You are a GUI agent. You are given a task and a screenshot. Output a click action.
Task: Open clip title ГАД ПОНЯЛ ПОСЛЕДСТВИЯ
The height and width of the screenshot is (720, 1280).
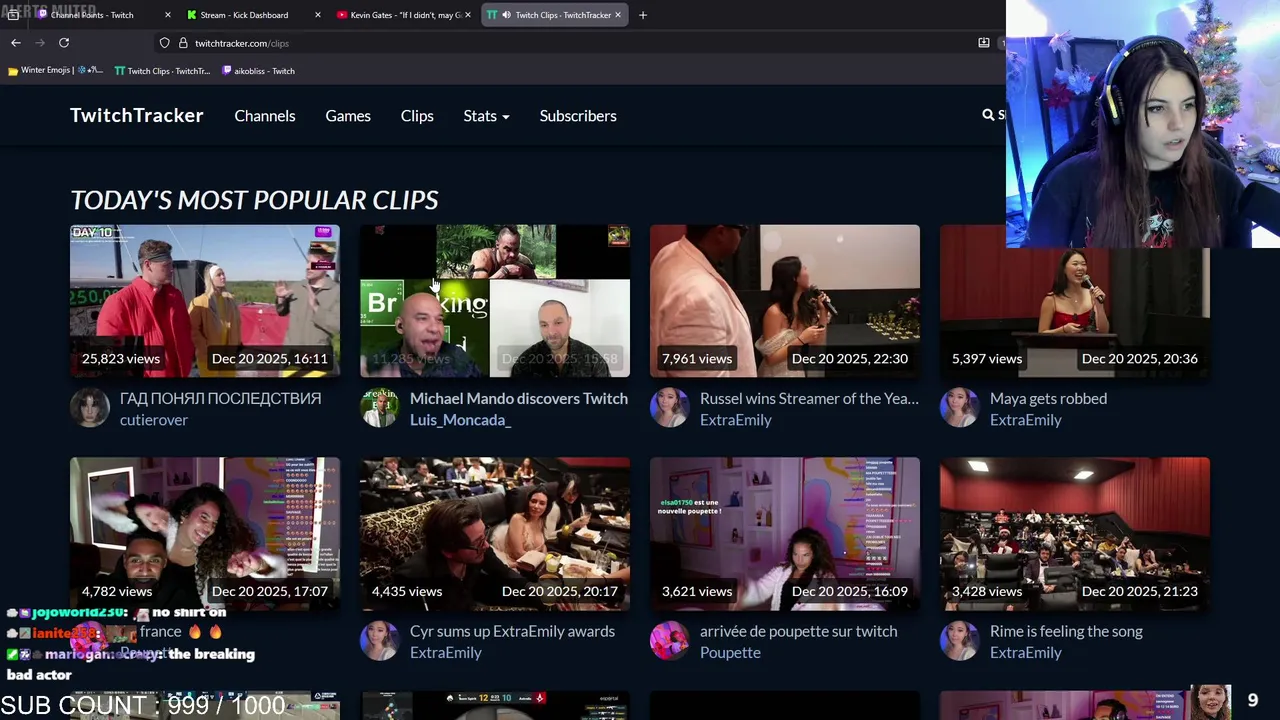click(220, 398)
